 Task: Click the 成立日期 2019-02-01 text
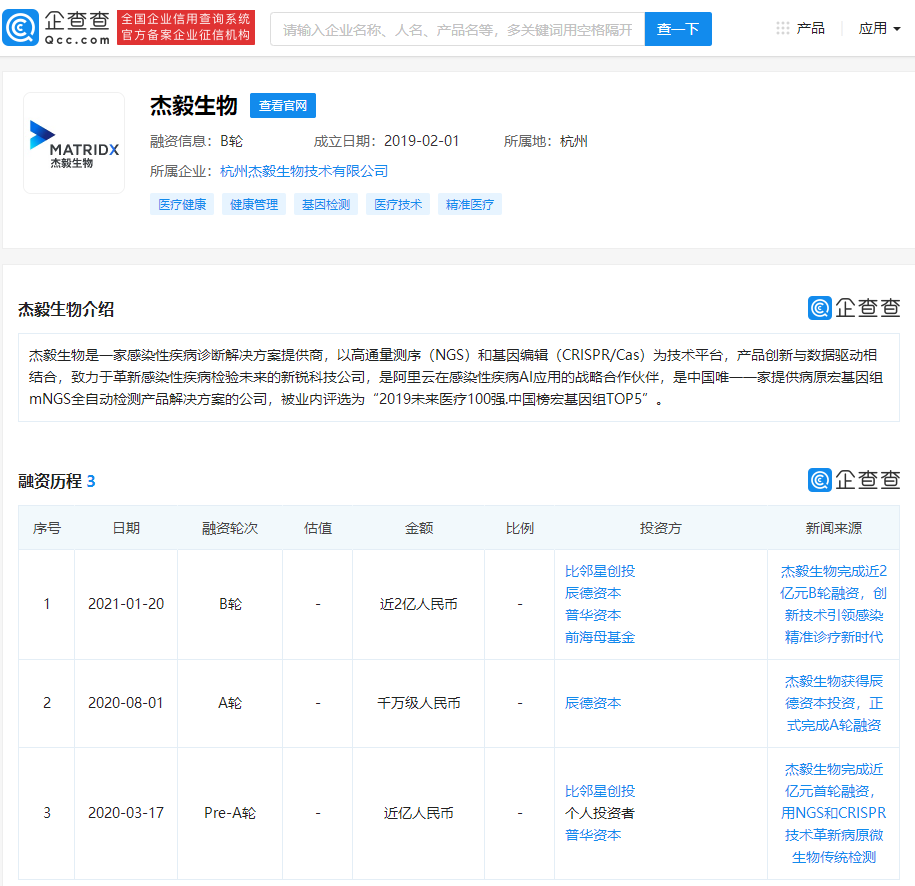(386, 141)
